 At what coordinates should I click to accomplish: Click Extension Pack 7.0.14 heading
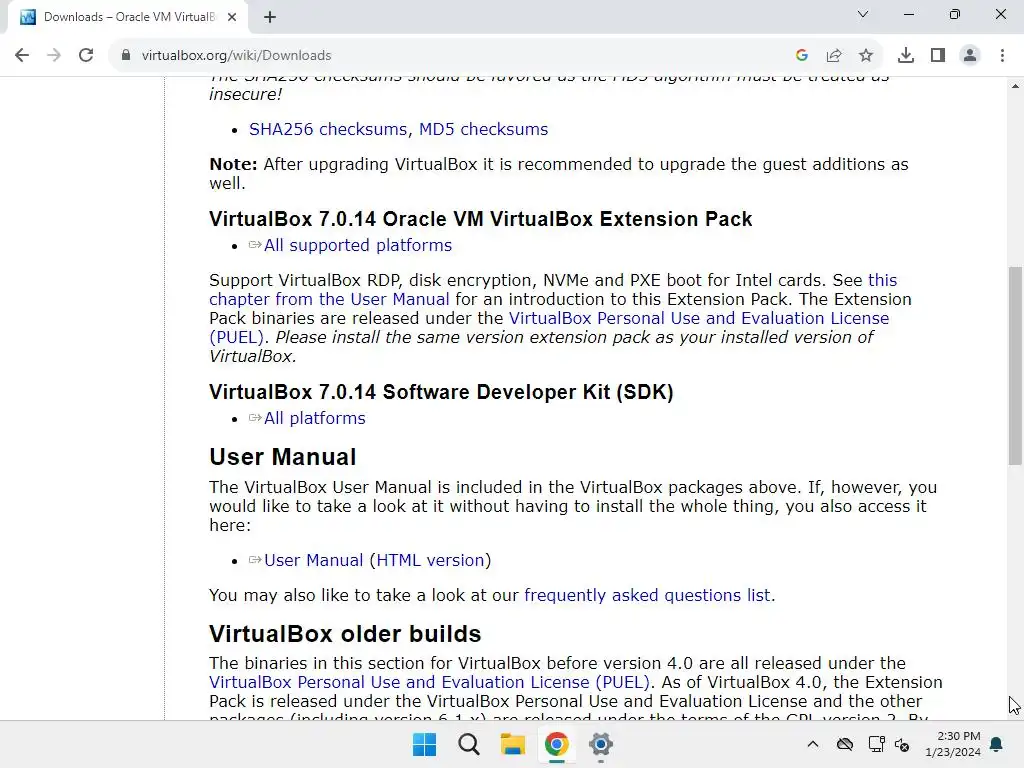click(x=481, y=219)
